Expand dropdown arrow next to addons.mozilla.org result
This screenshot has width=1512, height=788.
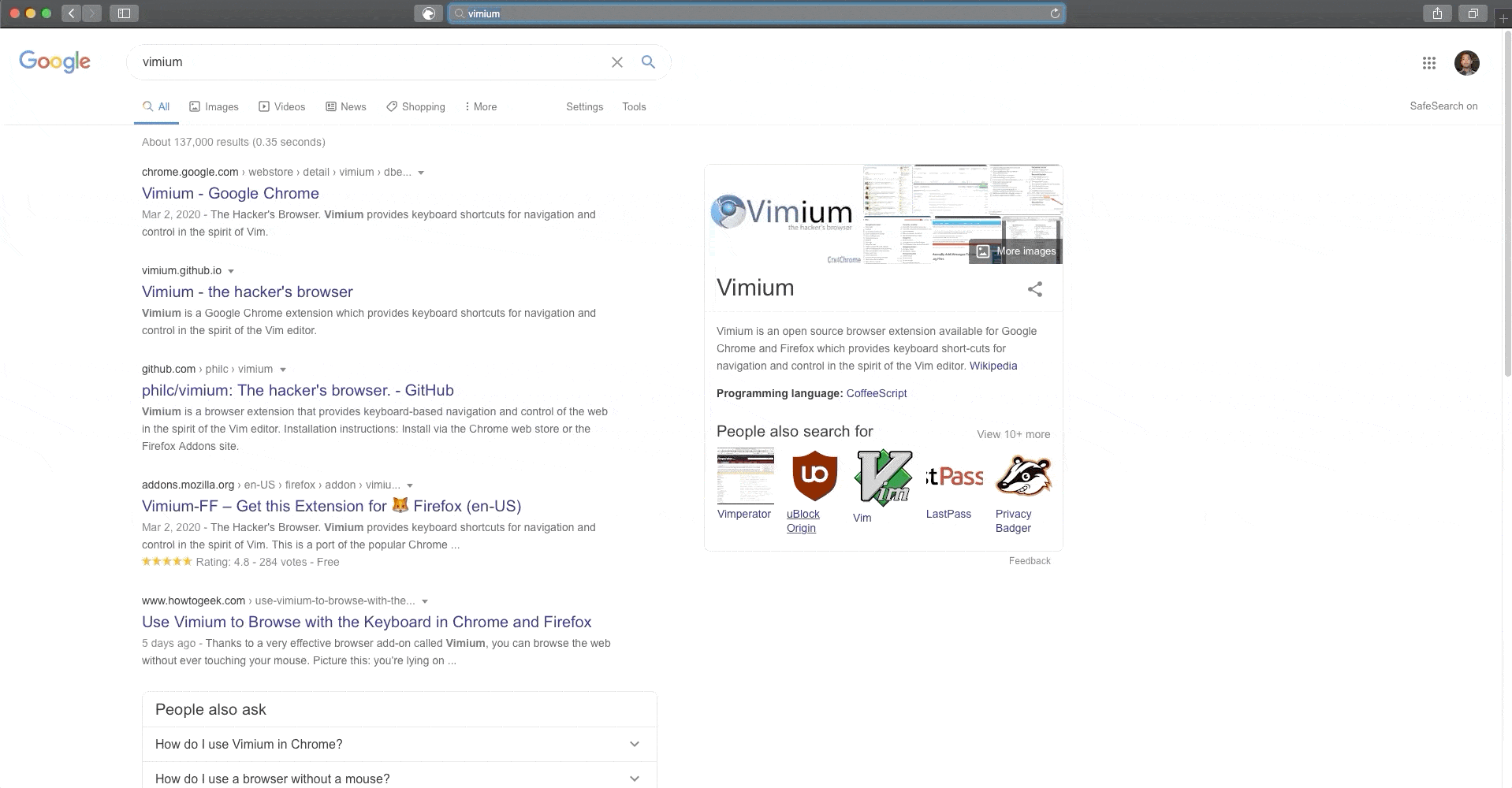(x=410, y=485)
